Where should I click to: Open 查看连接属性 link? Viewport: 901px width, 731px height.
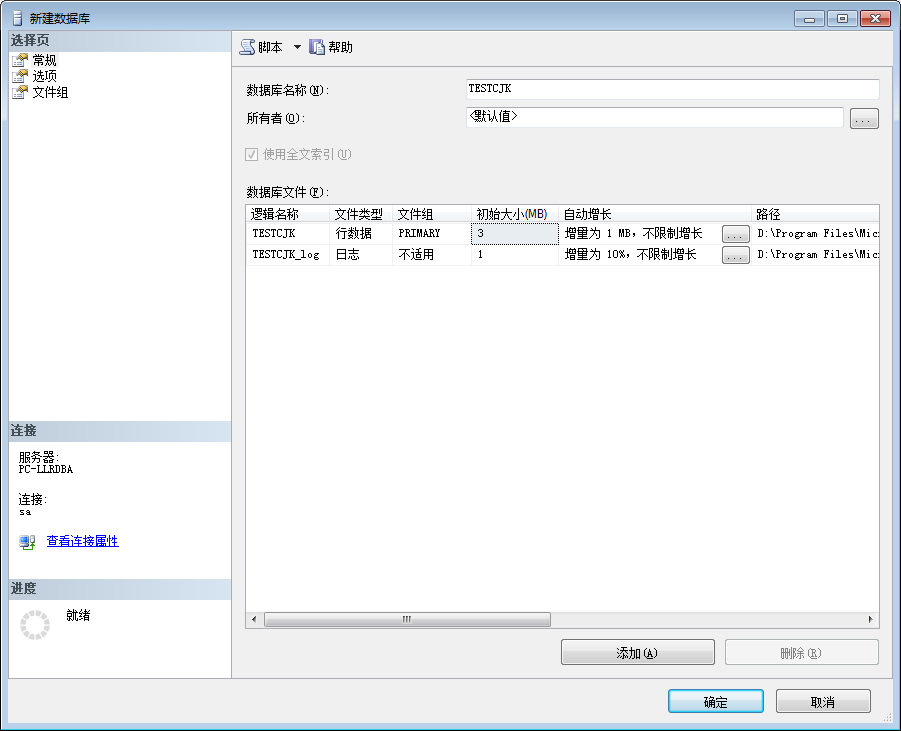pyautogui.click(x=82, y=541)
